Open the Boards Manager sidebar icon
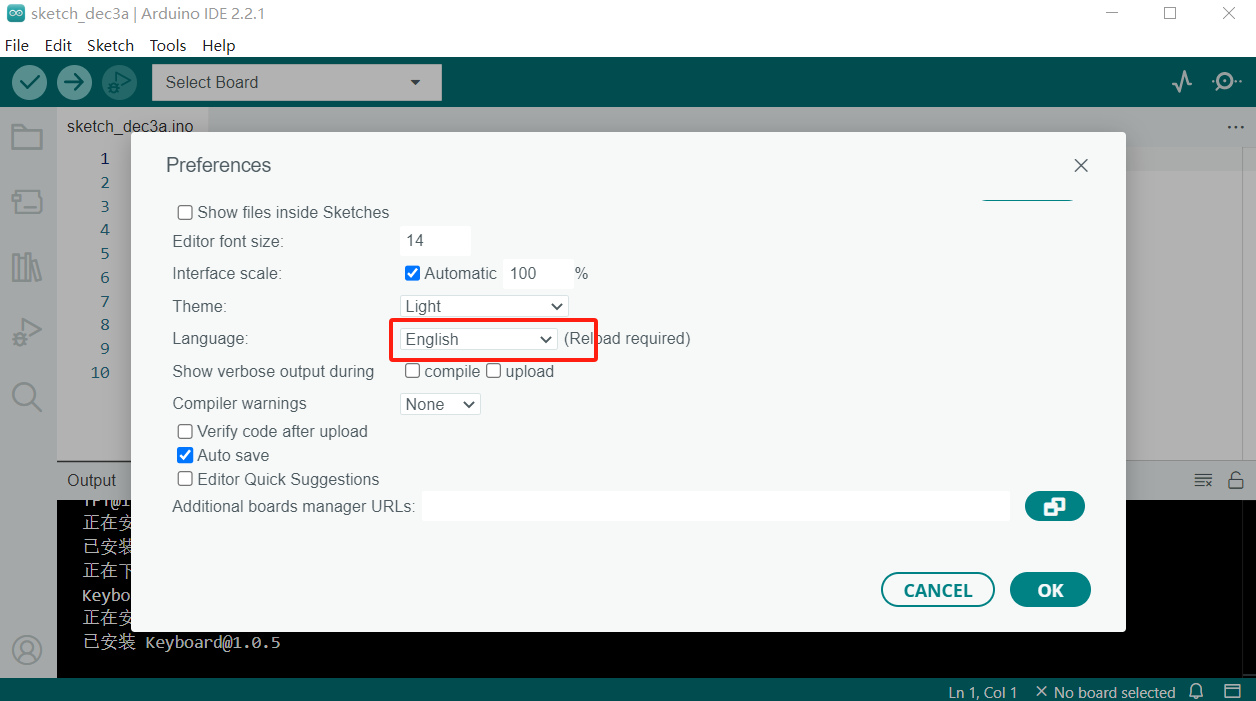The height and width of the screenshot is (701, 1256). (x=27, y=202)
